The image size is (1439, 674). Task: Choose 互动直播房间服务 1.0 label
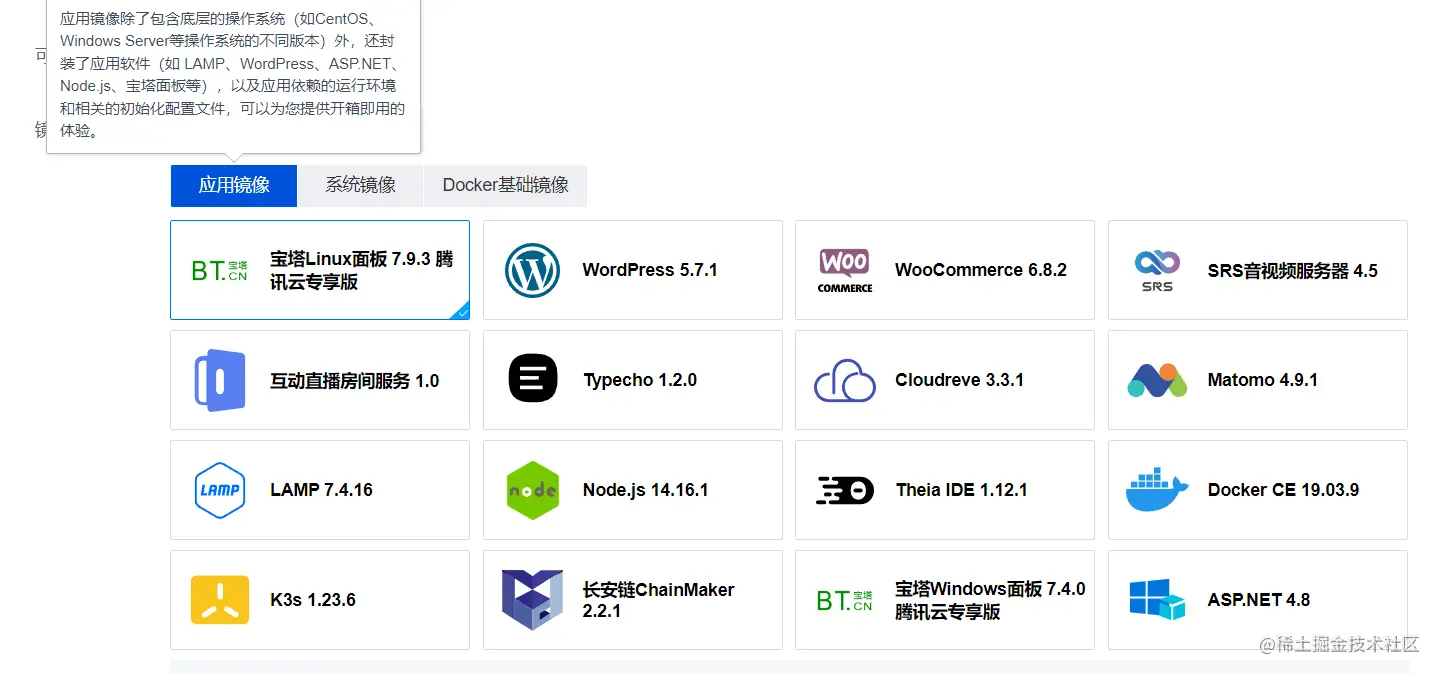(x=355, y=380)
